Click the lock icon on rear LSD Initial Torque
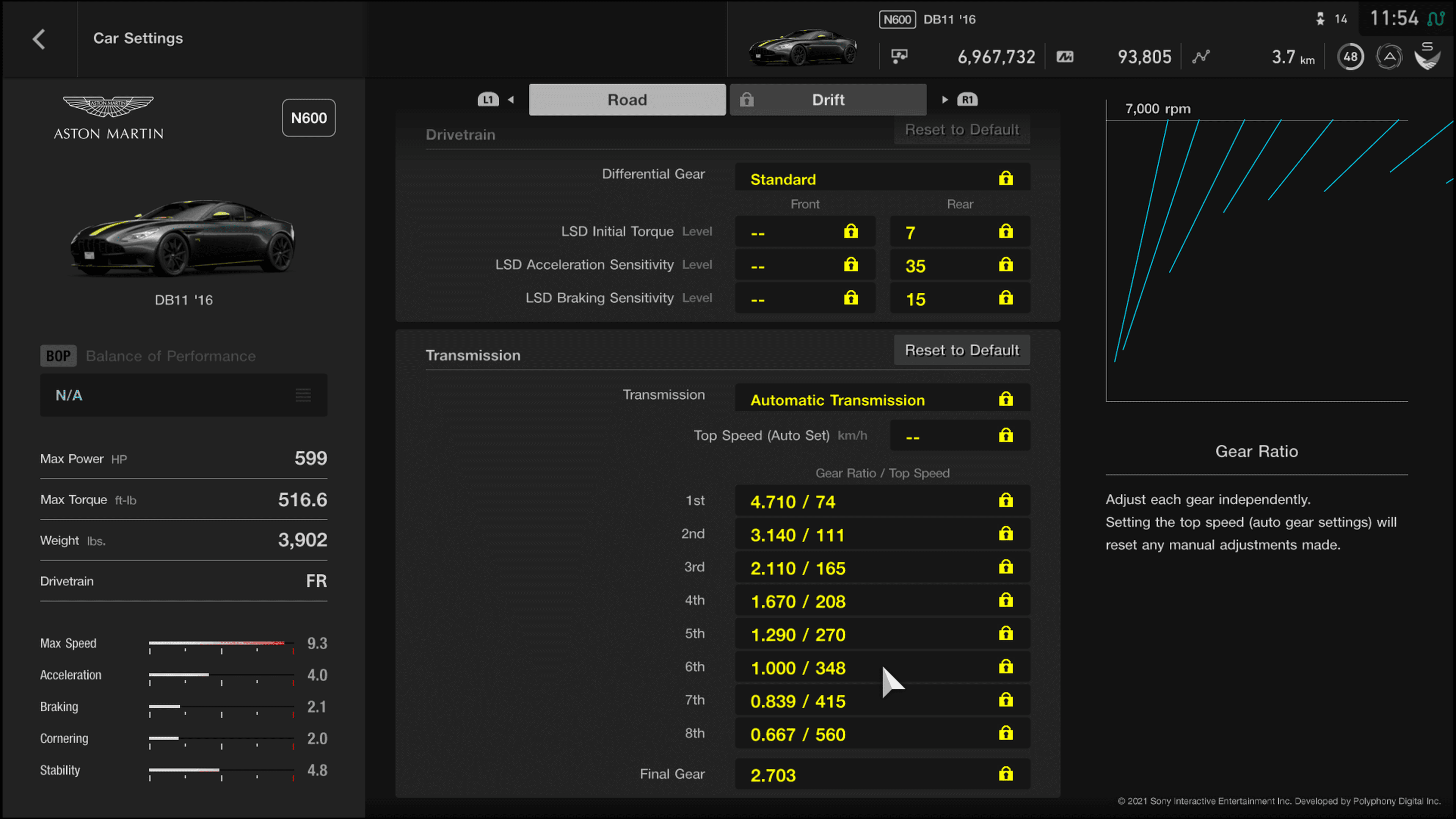Screen dimensions: 1456x819 (1006, 232)
